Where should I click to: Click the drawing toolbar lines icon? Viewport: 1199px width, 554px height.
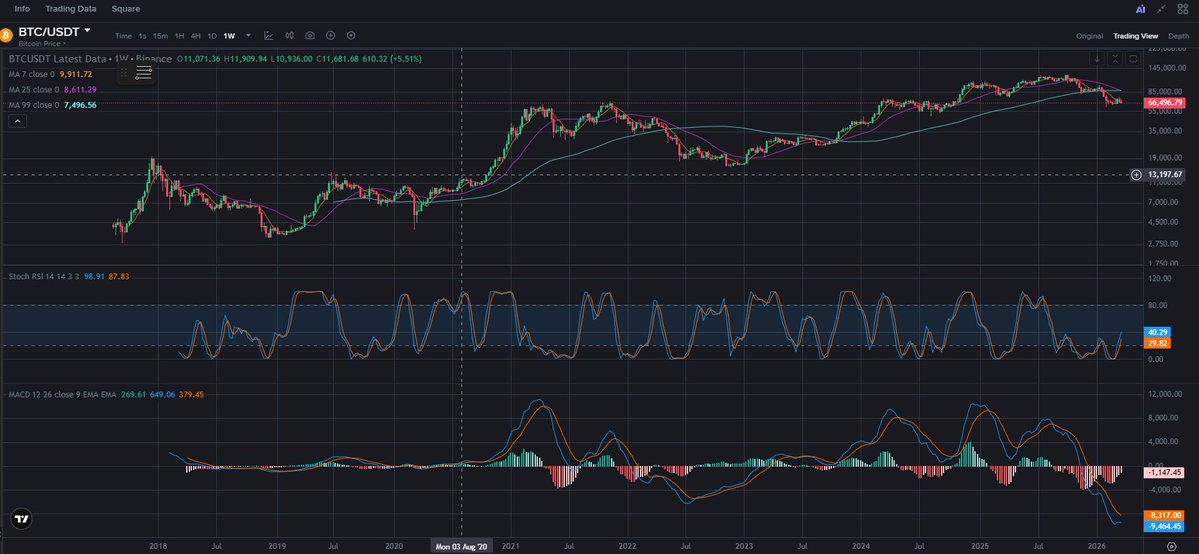(144, 73)
